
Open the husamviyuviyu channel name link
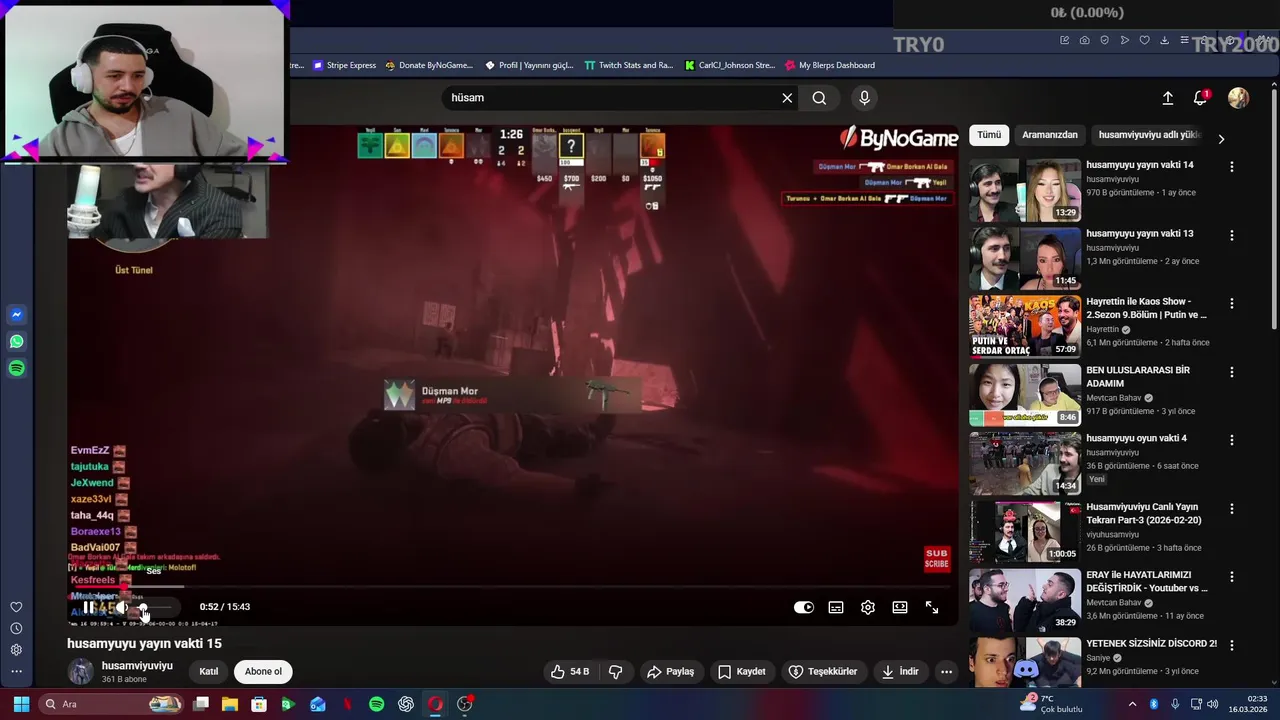[137, 665]
